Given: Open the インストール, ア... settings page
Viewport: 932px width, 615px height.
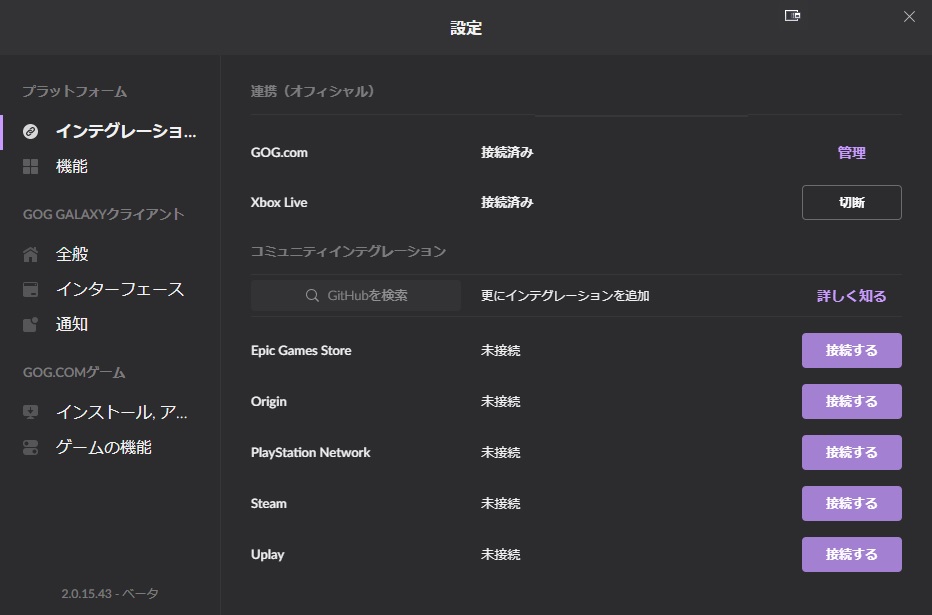Looking at the screenshot, I should (110, 412).
